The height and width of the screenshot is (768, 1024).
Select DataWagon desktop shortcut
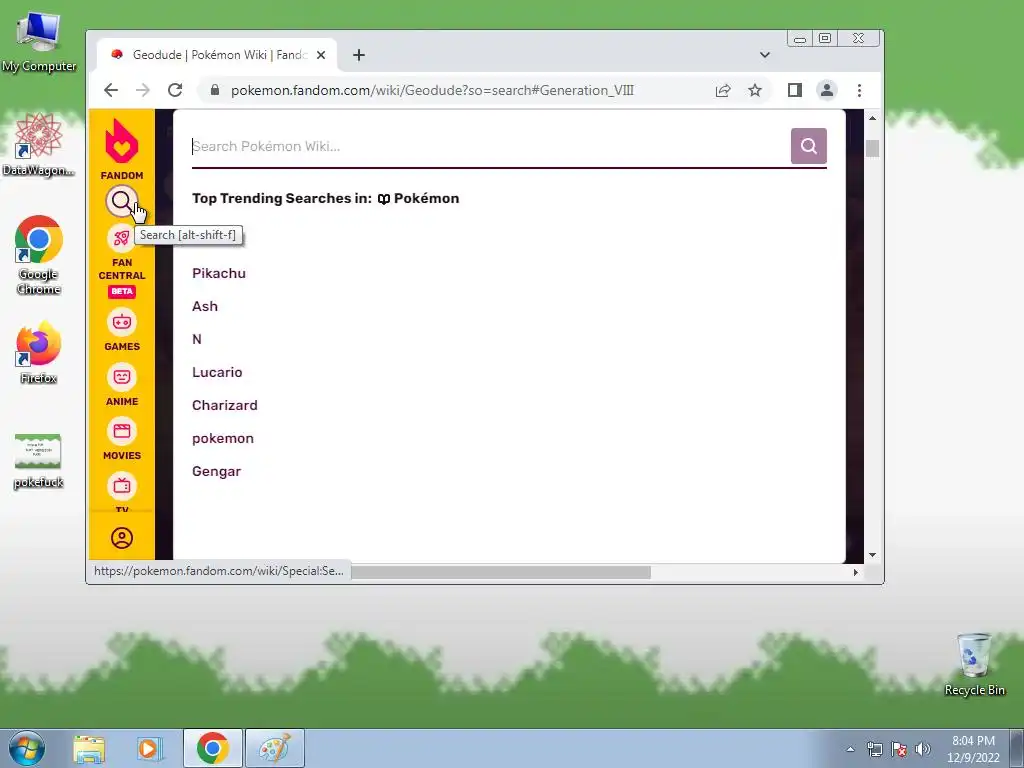(x=39, y=144)
